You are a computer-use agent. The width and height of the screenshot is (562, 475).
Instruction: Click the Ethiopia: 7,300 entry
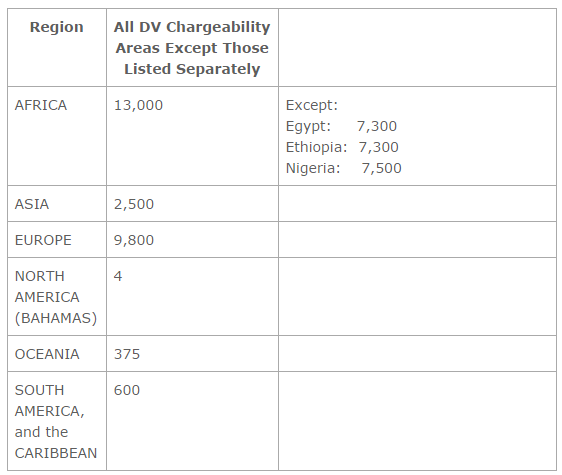pyautogui.click(x=342, y=147)
